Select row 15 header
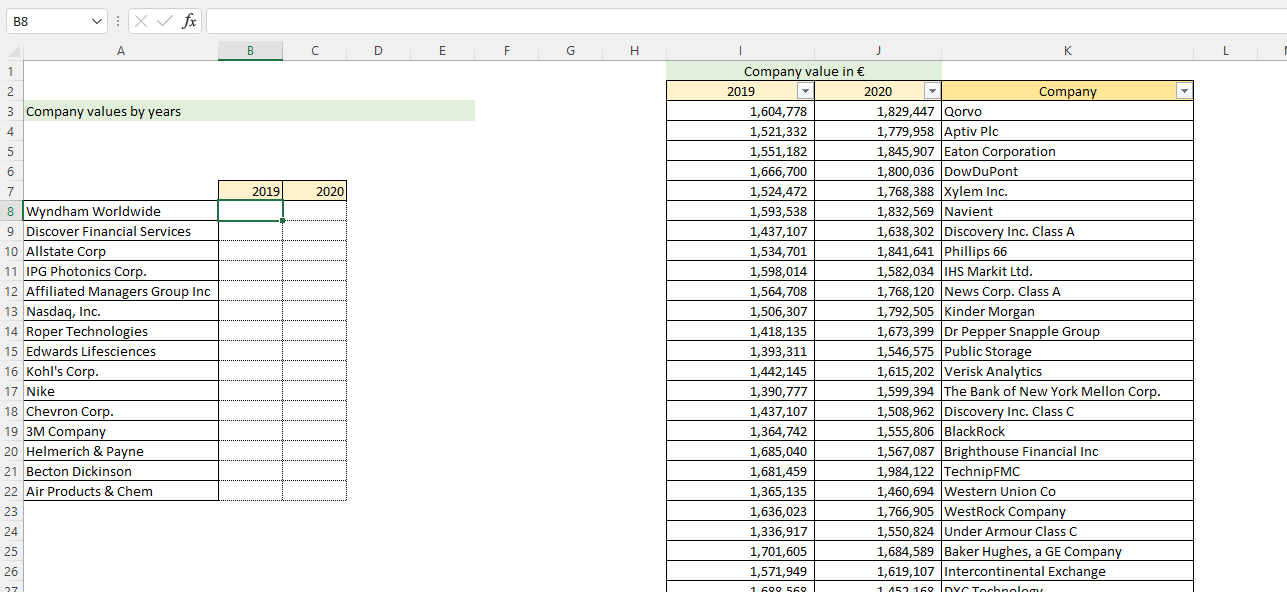 [x=11, y=351]
